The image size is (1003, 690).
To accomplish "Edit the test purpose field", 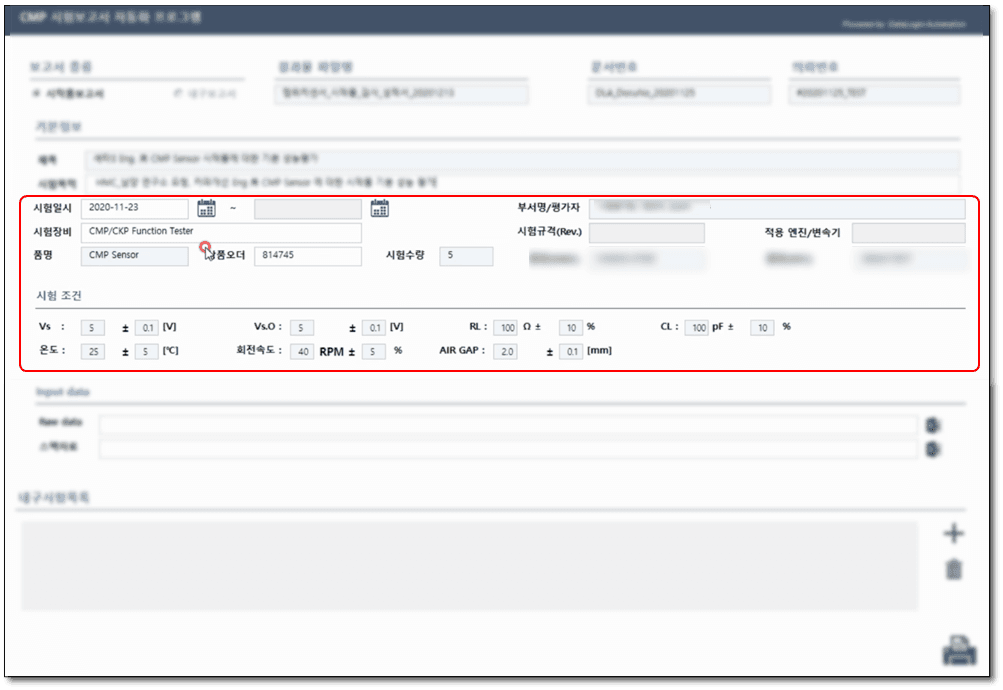I will tap(522, 183).
